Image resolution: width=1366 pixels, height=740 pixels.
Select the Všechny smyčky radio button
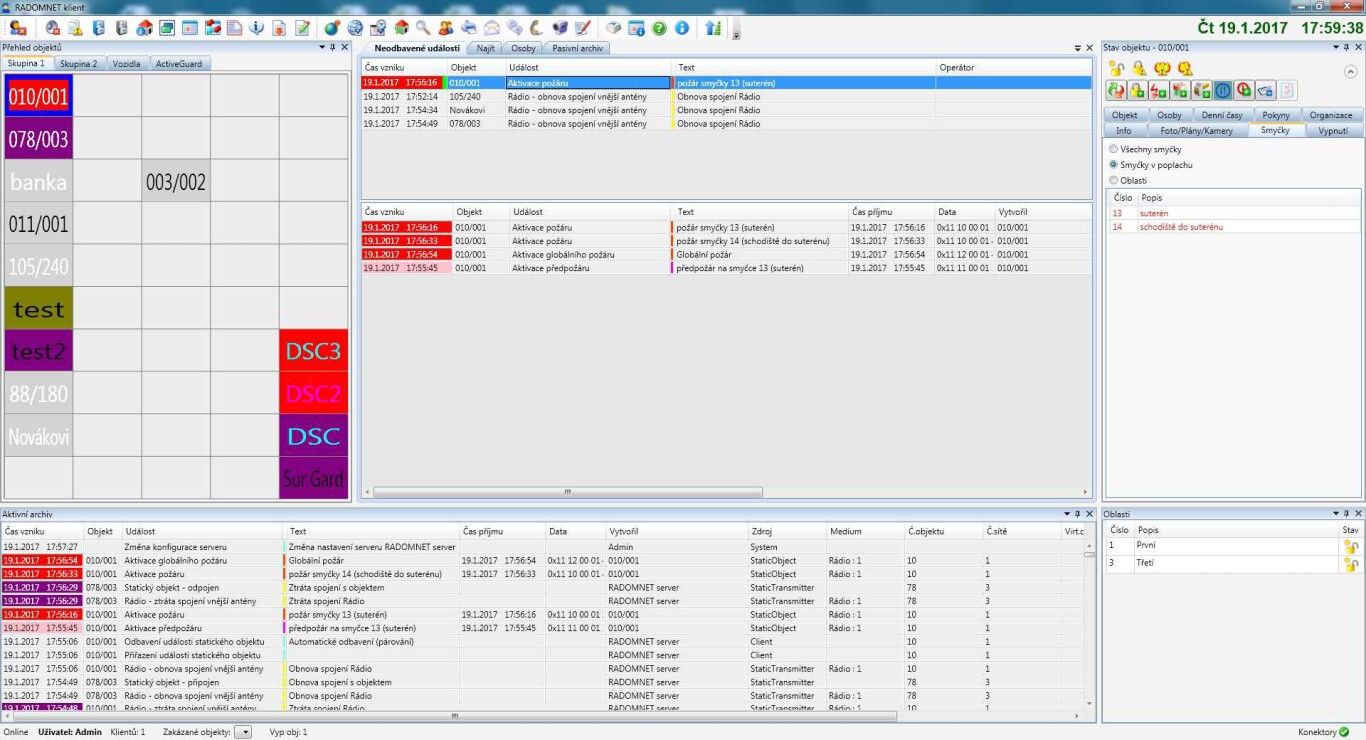1114,149
